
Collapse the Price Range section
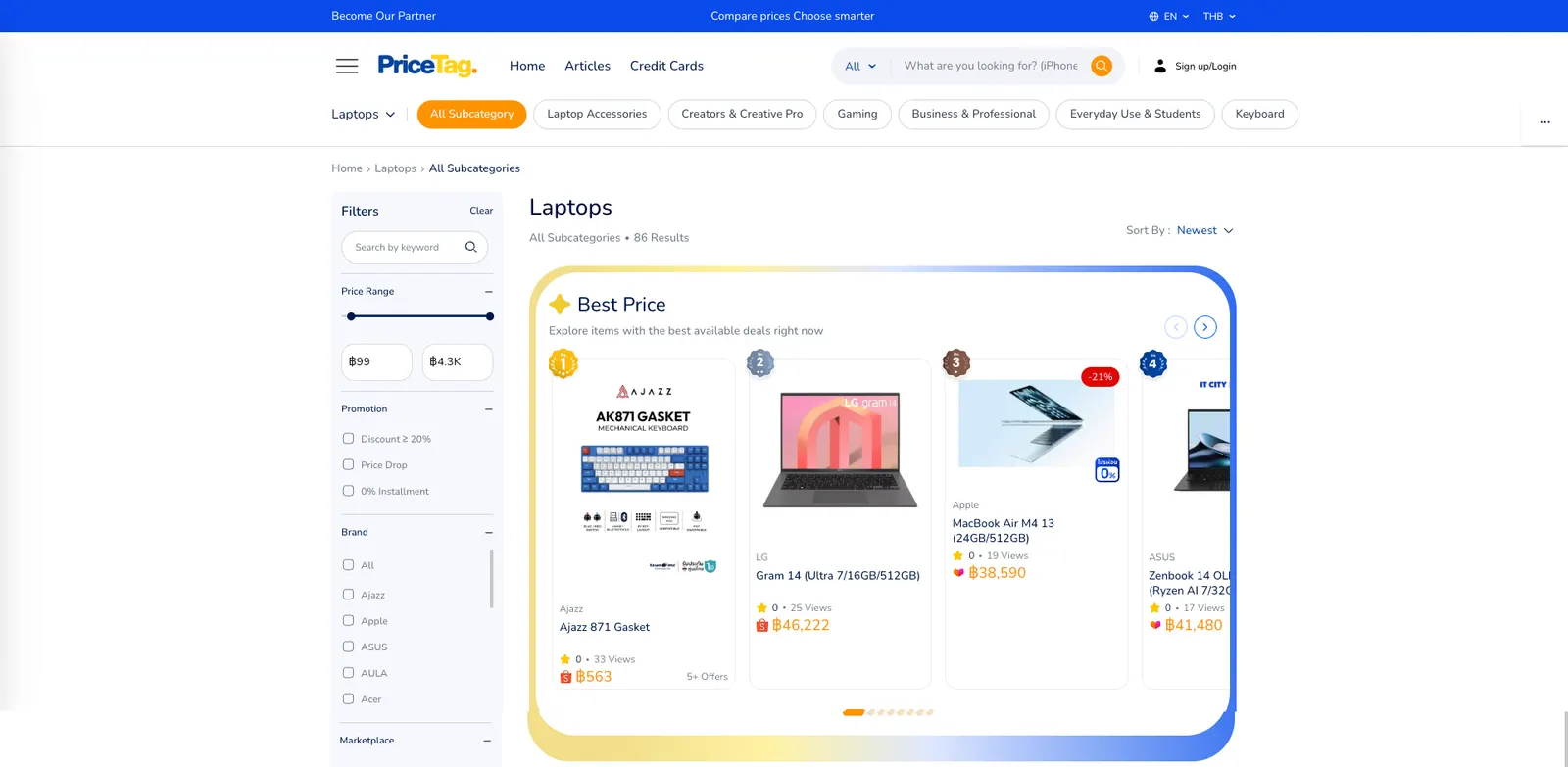pyautogui.click(x=489, y=292)
